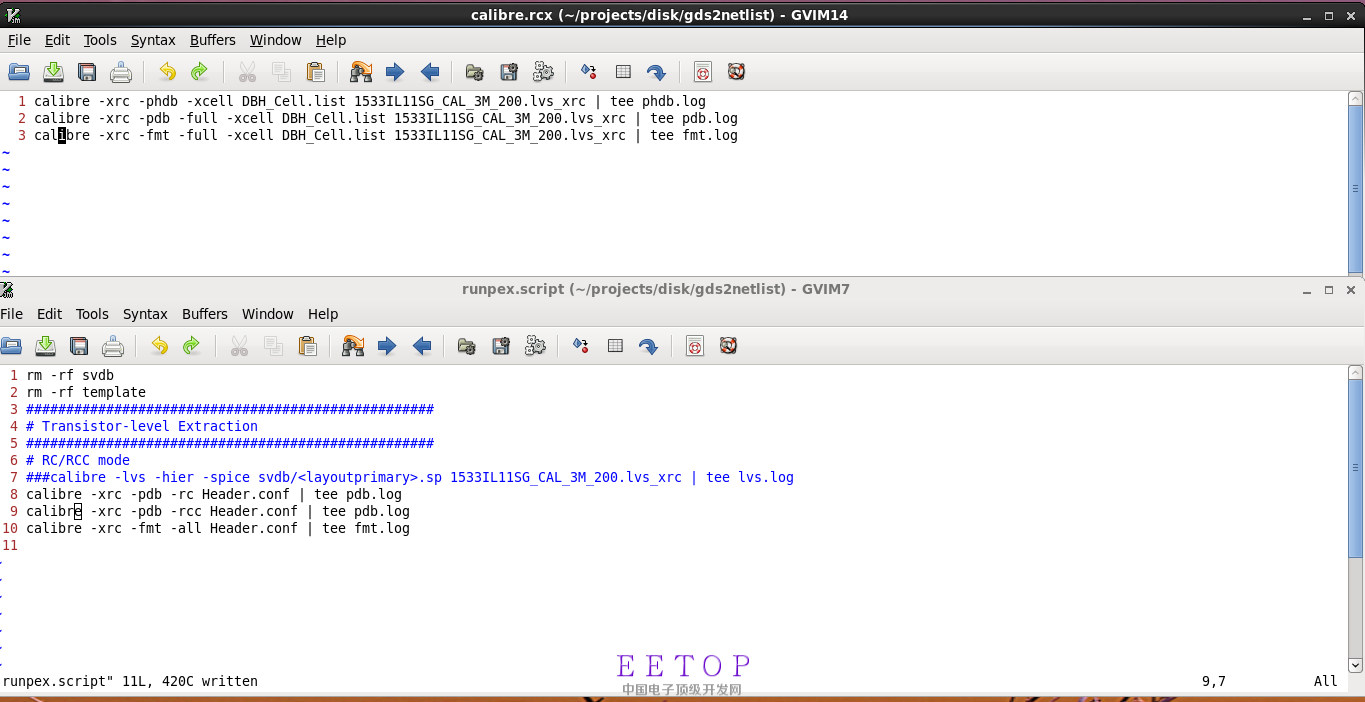Screen dimensions: 1365x702
Task: Save all files in runpex.script window toolbar
Action: point(79,346)
